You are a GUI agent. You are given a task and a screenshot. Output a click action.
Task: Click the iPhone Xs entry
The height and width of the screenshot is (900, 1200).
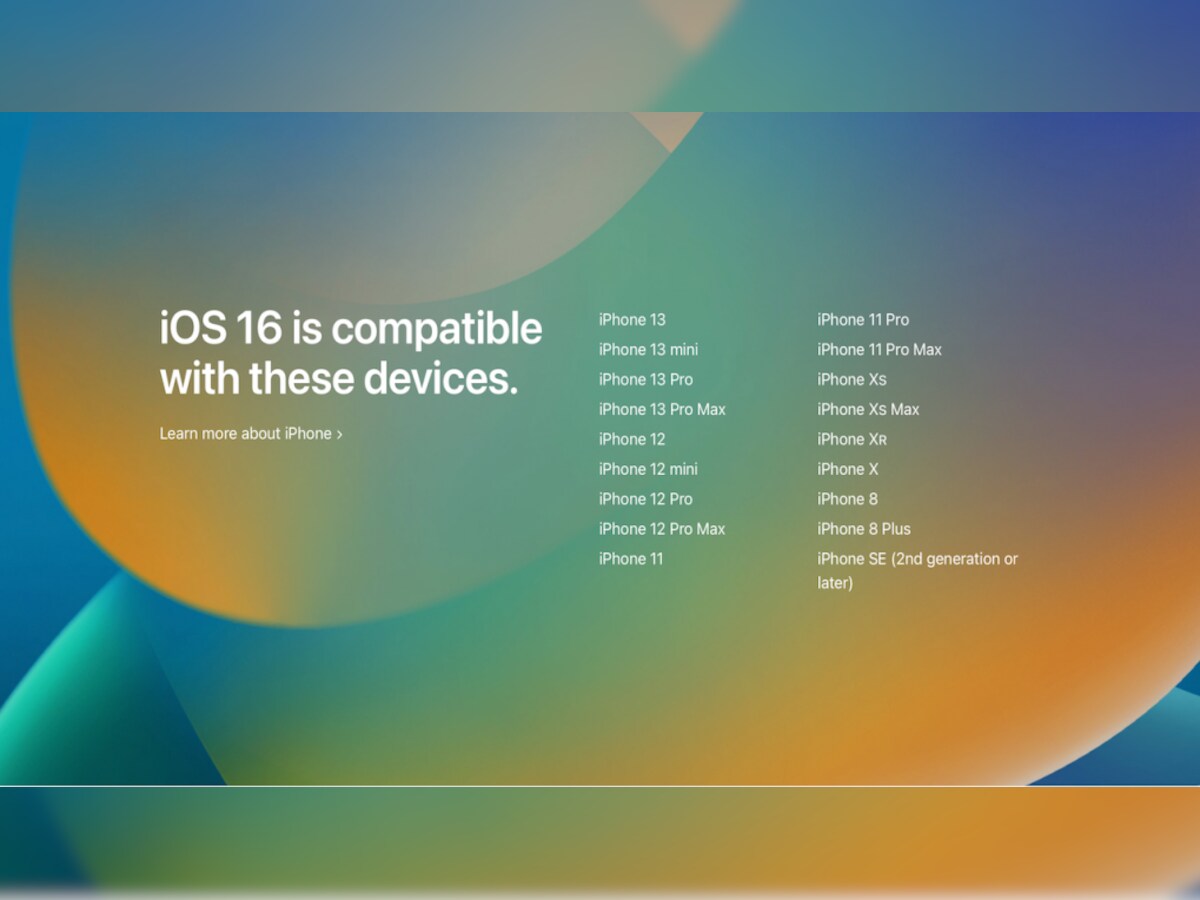[x=851, y=380]
